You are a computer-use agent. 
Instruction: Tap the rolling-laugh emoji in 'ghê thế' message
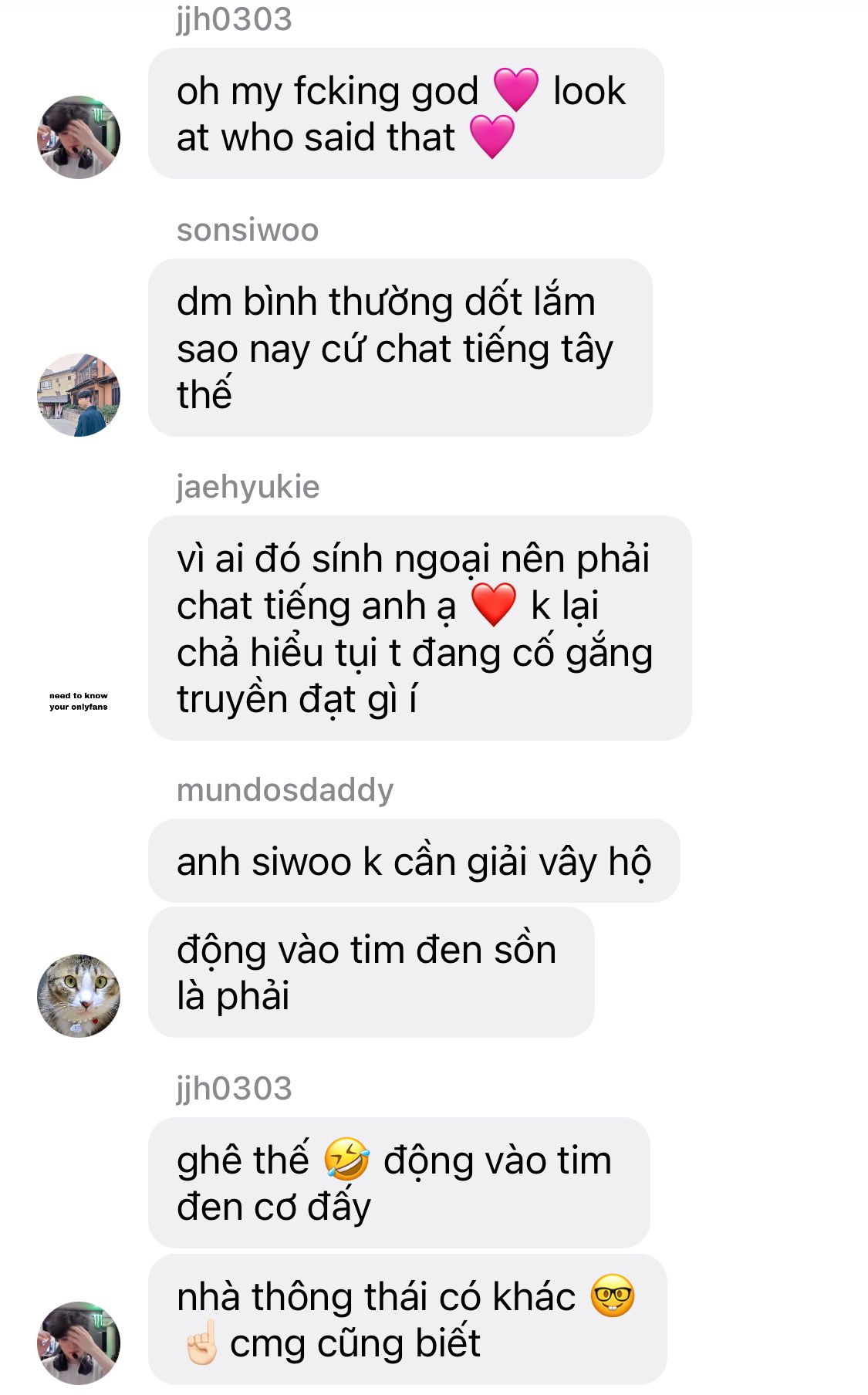coord(346,1159)
